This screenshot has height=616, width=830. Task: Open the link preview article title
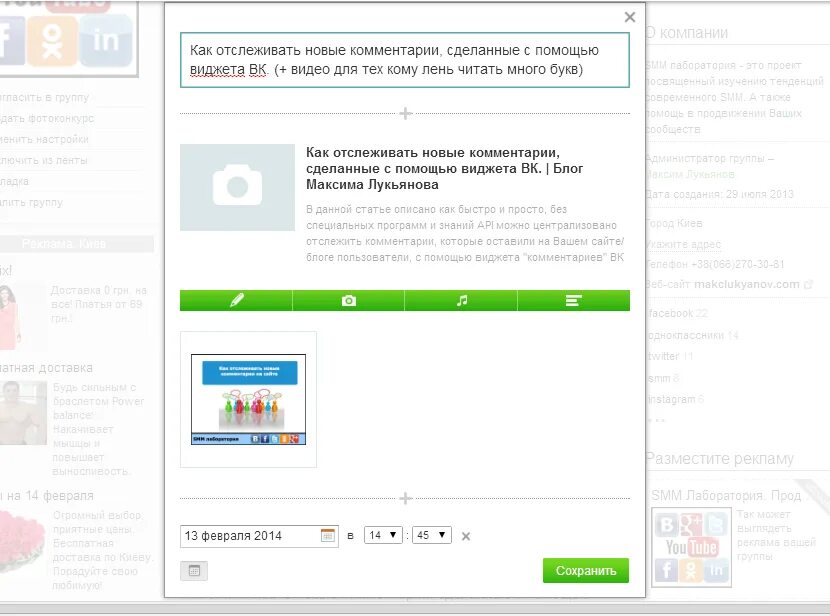445,168
